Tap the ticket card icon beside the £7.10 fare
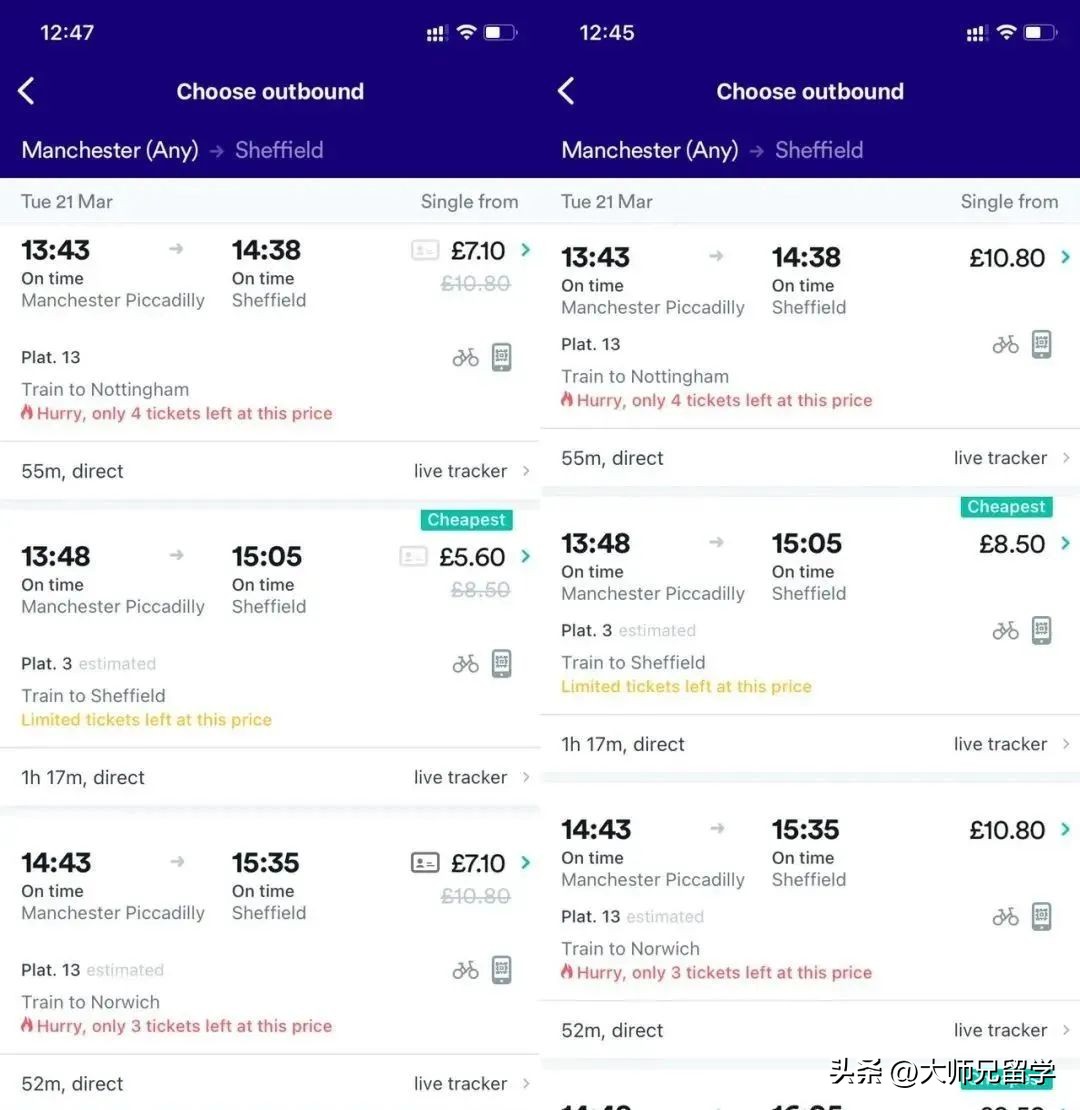1080x1110 pixels. 414,250
